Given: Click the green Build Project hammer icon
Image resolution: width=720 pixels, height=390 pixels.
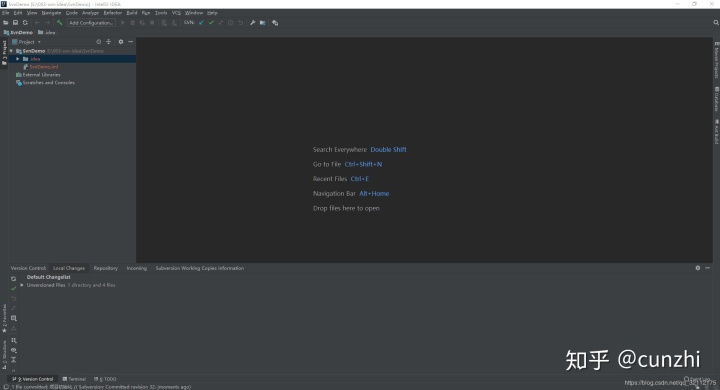Looking at the screenshot, I should 59,23.
